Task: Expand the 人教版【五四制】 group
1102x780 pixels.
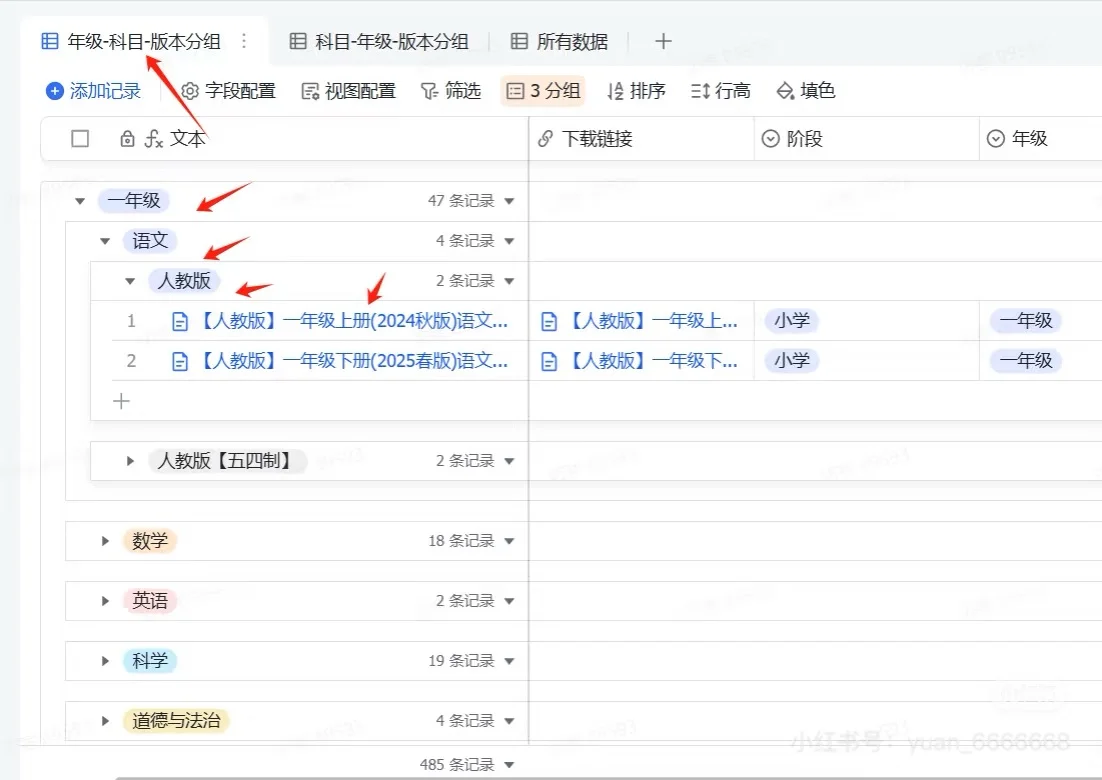Action: (x=130, y=461)
